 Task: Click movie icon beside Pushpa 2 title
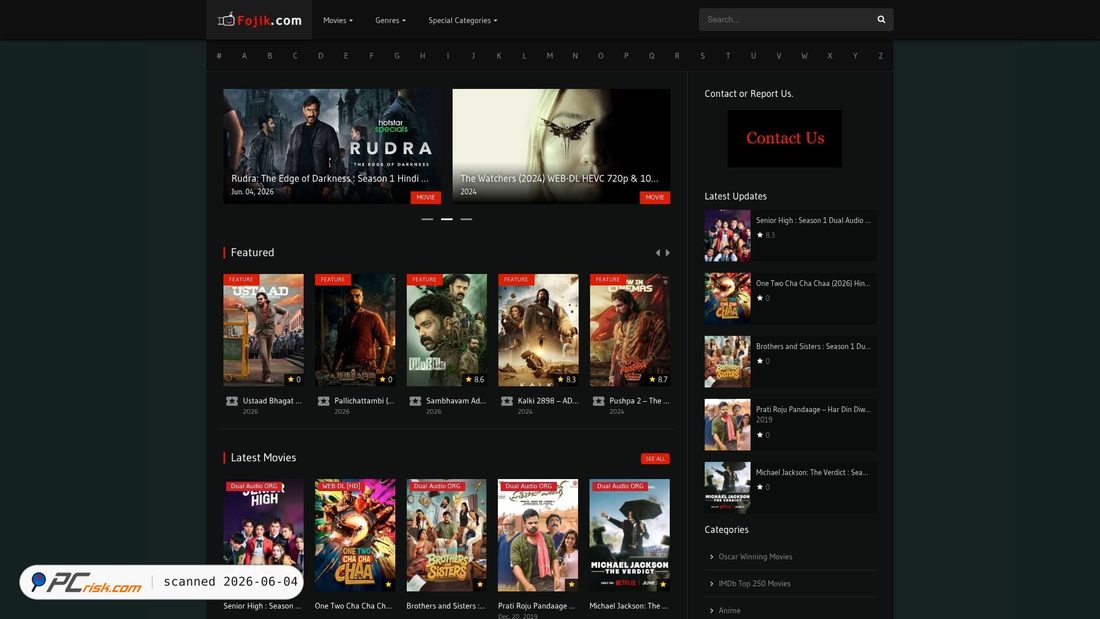598,401
